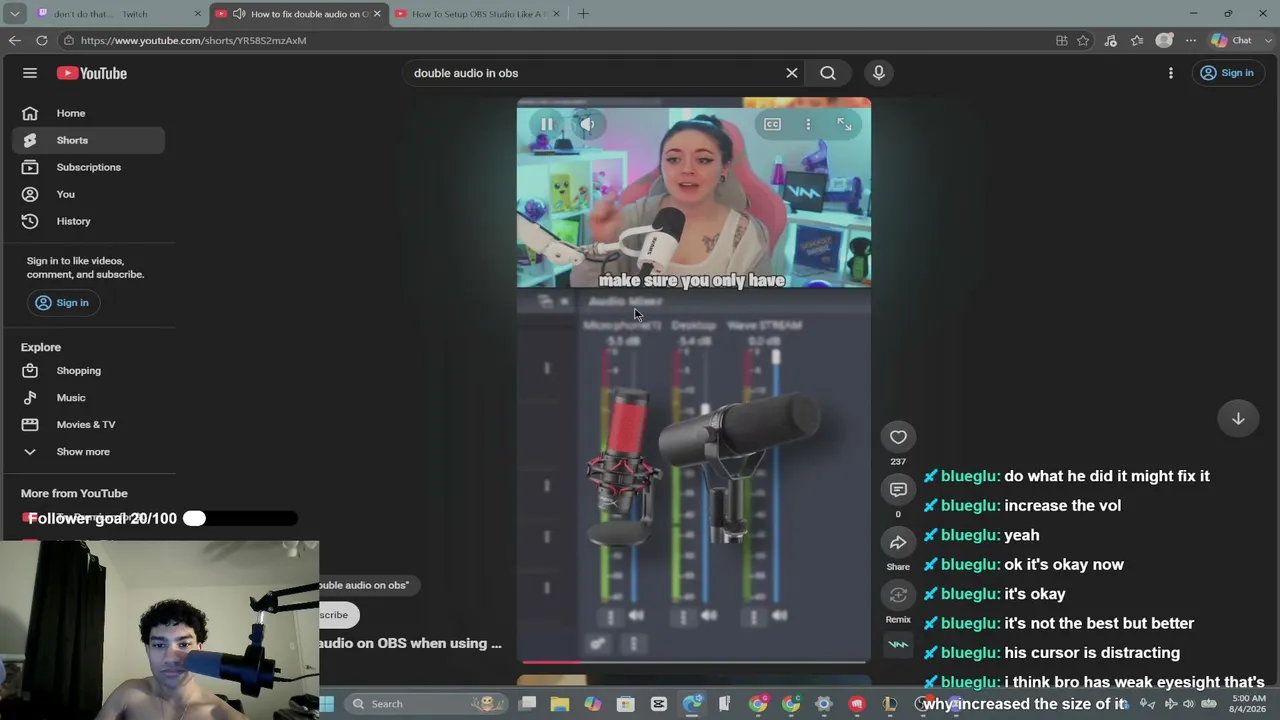
Task: Open the taskbar clock and date
Action: (1249, 704)
